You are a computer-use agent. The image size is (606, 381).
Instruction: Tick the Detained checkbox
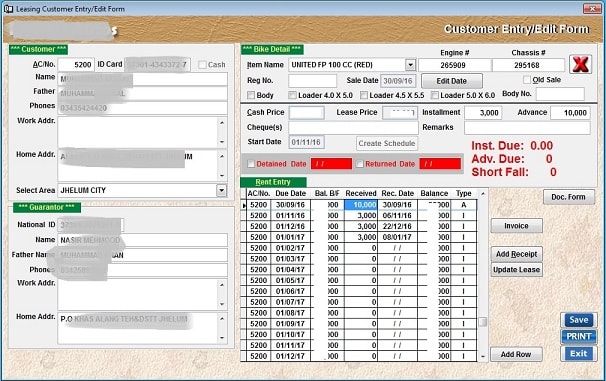coord(251,164)
